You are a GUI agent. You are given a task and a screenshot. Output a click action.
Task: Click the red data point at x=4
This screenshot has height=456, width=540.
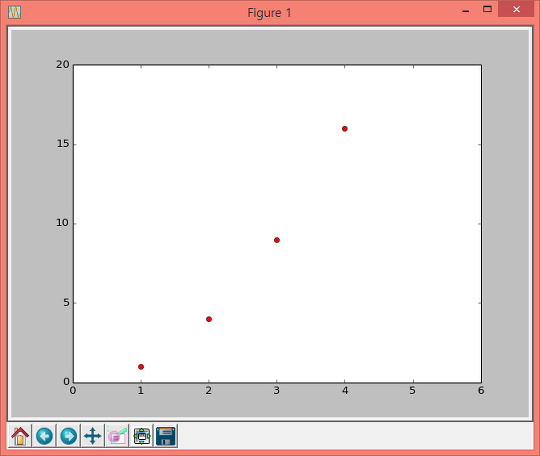coord(345,129)
